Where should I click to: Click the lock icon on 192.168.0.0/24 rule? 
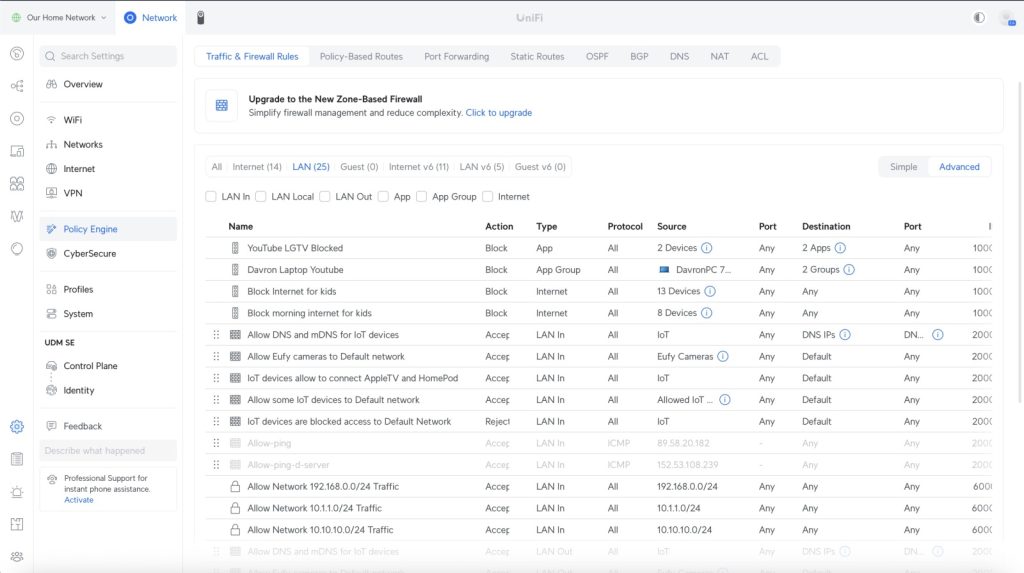click(x=235, y=487)
